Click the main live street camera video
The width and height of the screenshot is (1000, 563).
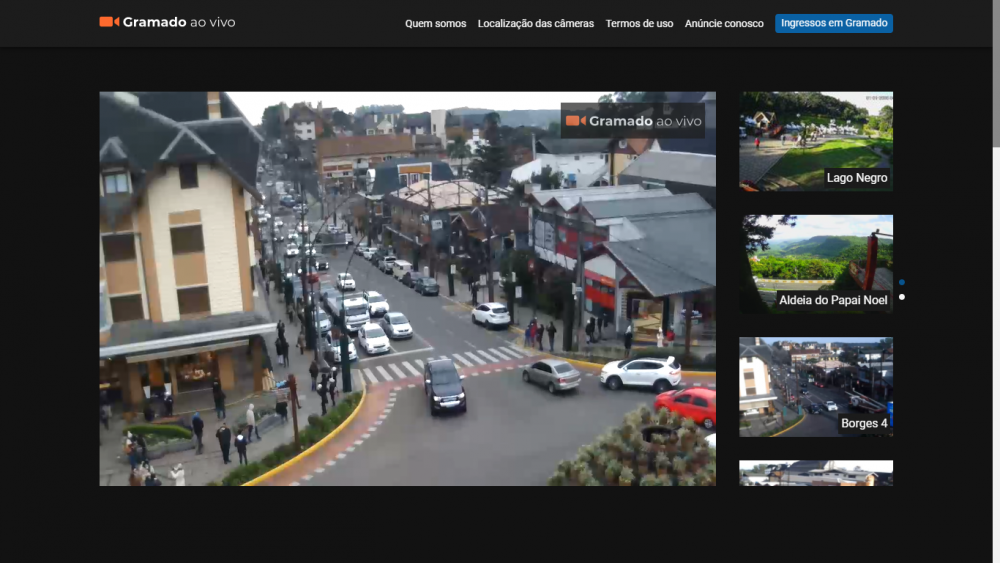407,300
